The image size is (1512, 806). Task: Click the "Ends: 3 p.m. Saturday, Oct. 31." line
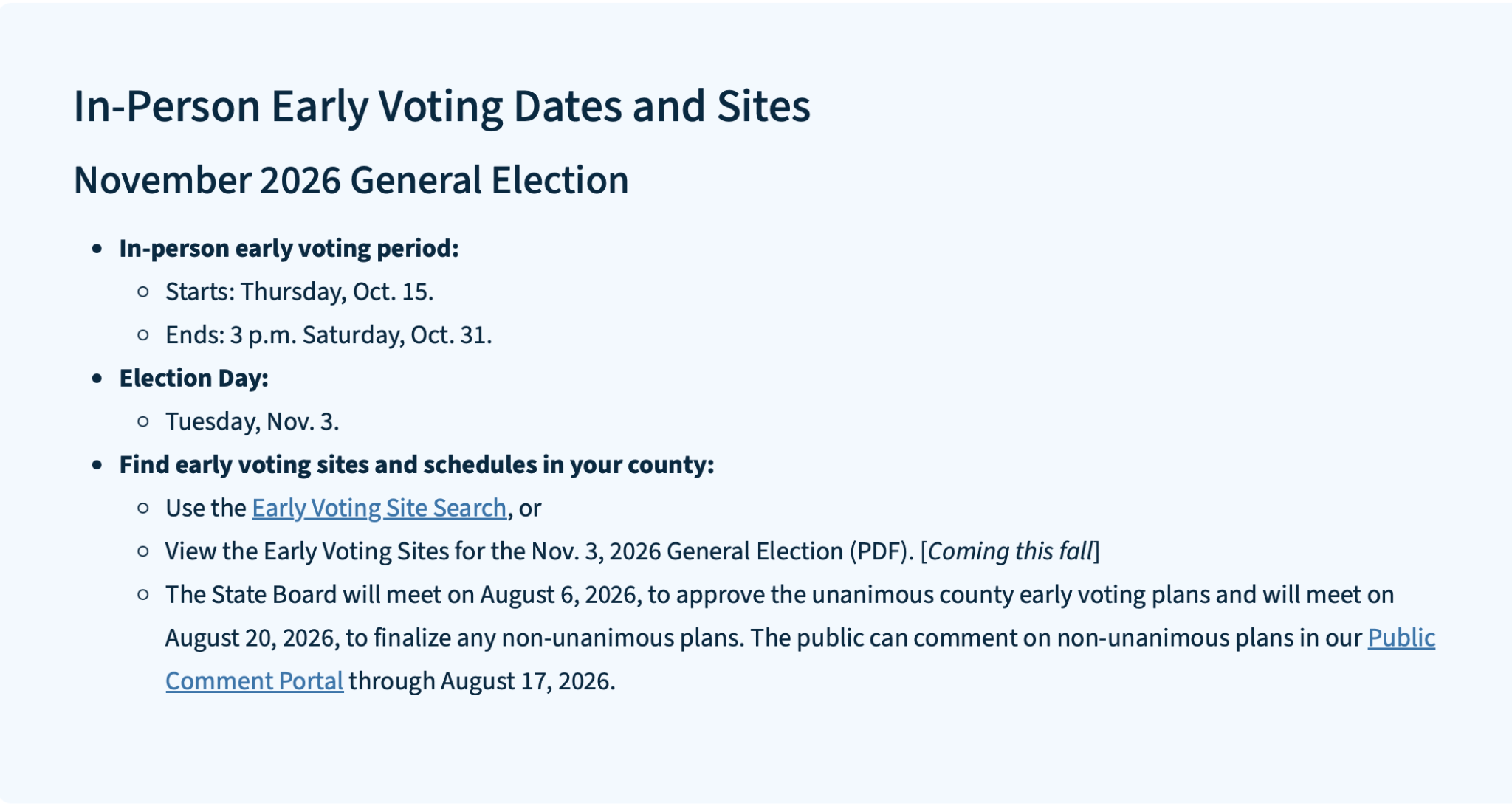tap(329, 335)
